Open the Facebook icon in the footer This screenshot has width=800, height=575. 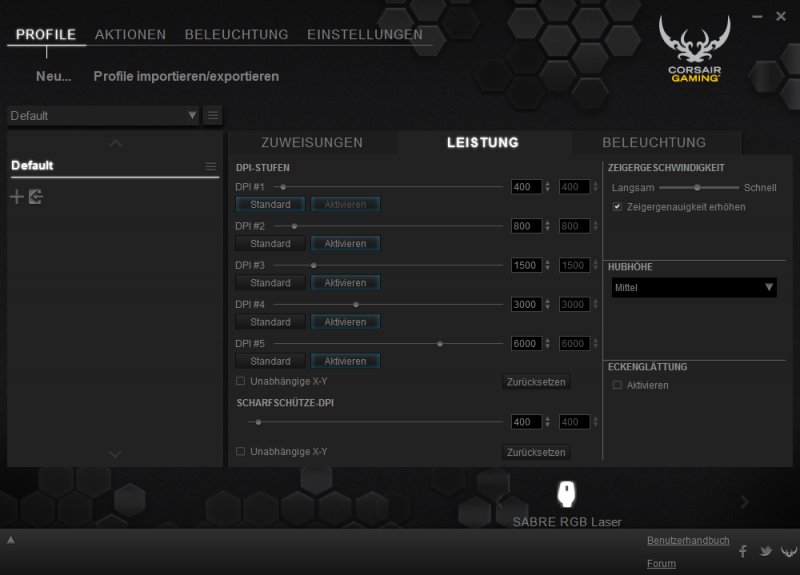743,551
